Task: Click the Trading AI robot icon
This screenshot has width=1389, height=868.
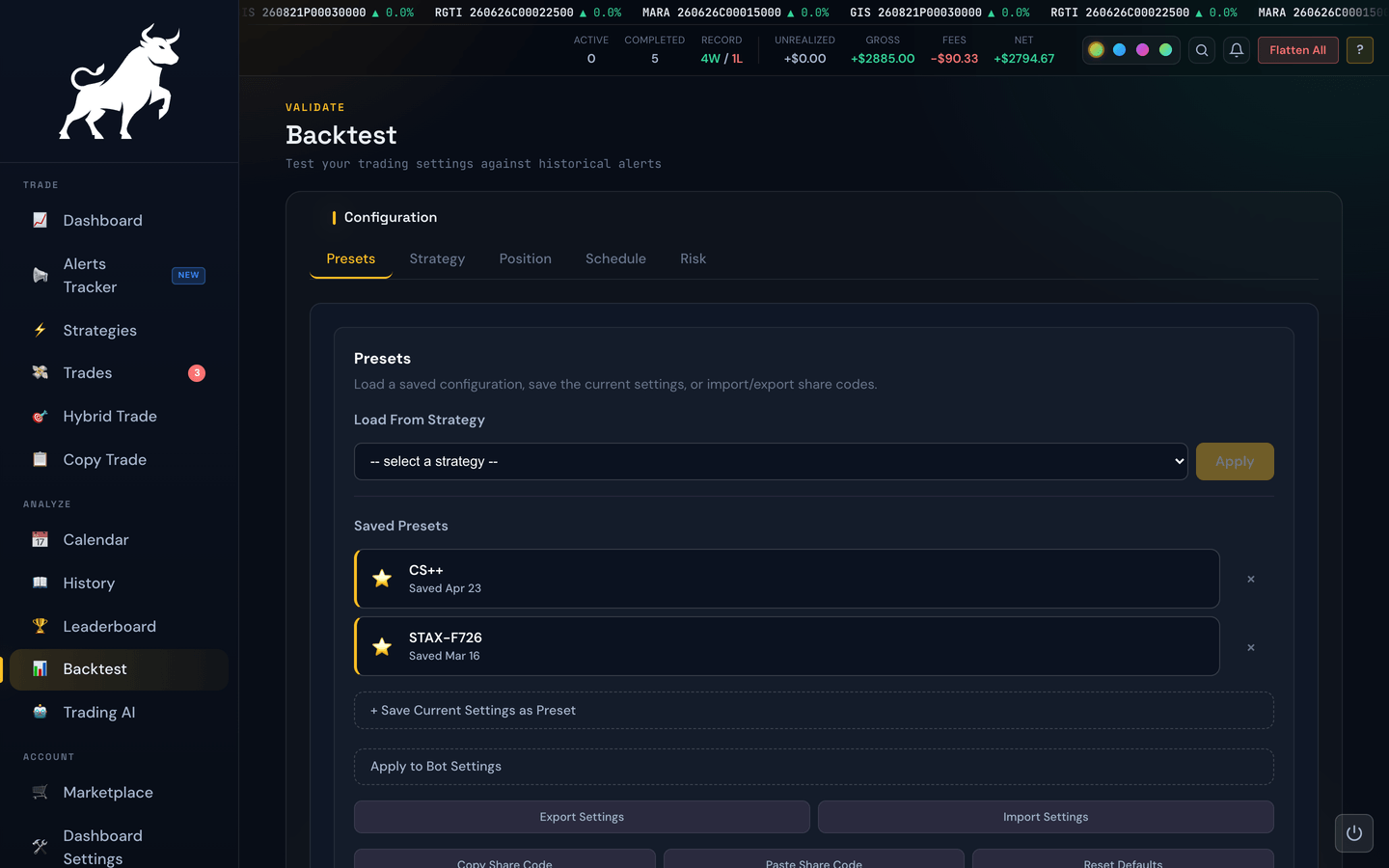Action: (40, 712)
